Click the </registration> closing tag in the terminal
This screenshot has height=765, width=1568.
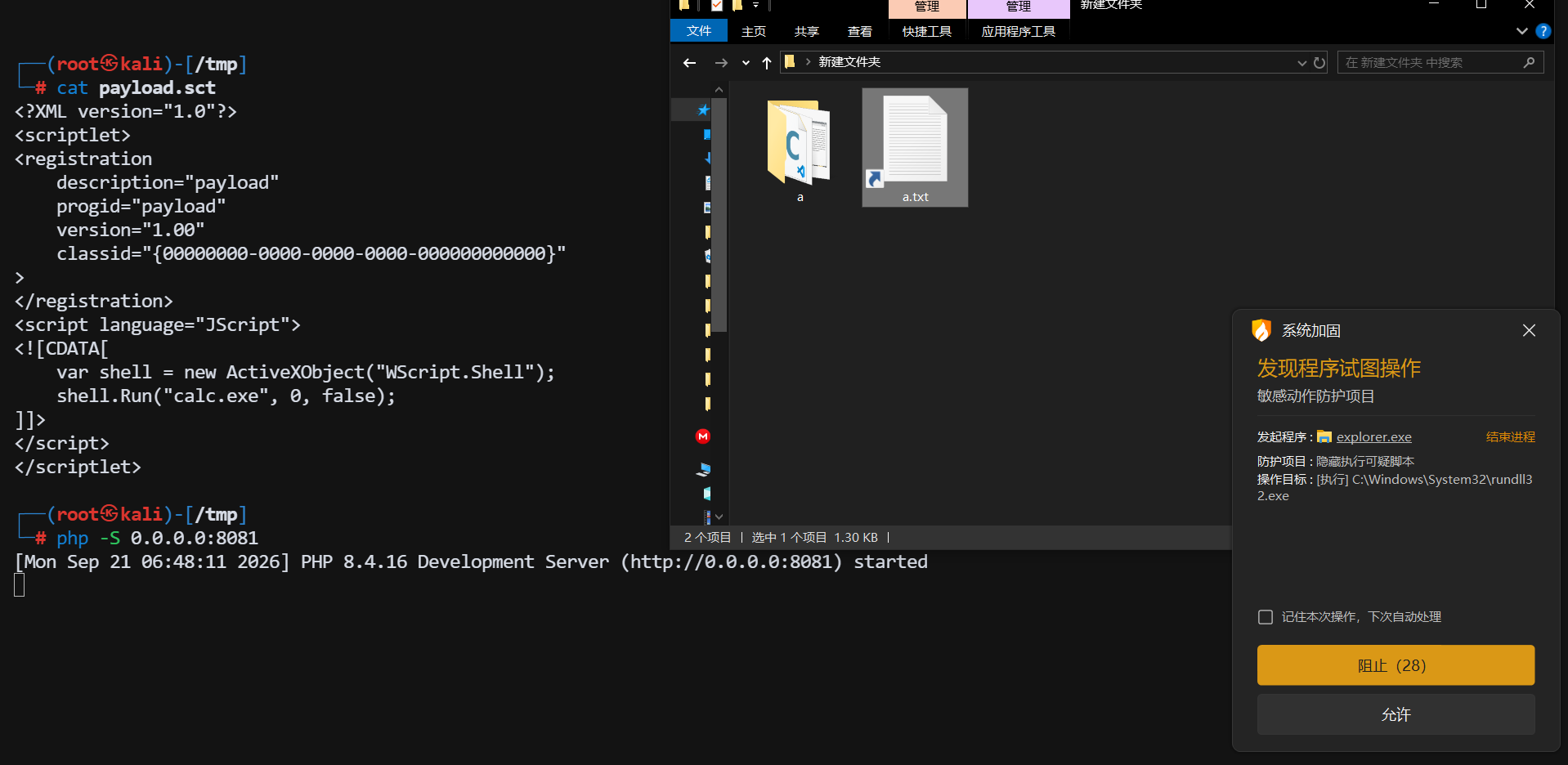(x=94, y=302)
